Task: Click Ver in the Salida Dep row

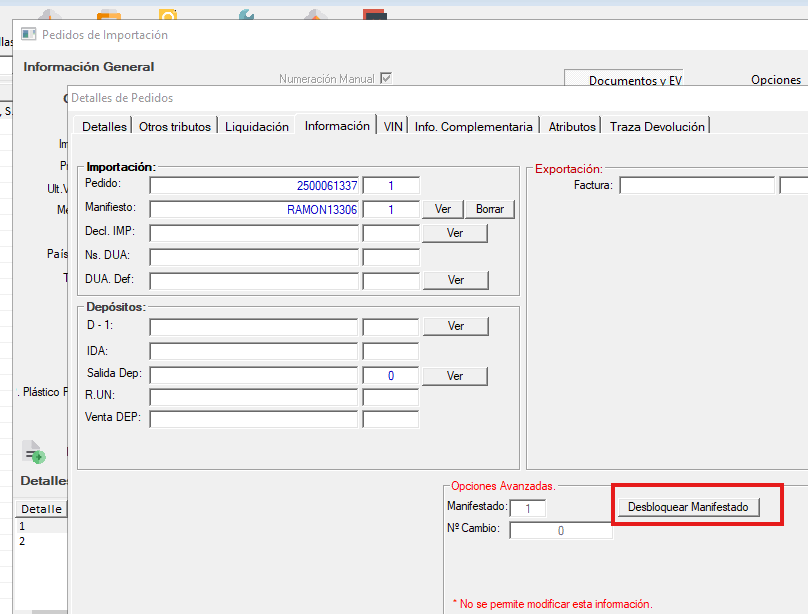Action: tap(455, 377)
